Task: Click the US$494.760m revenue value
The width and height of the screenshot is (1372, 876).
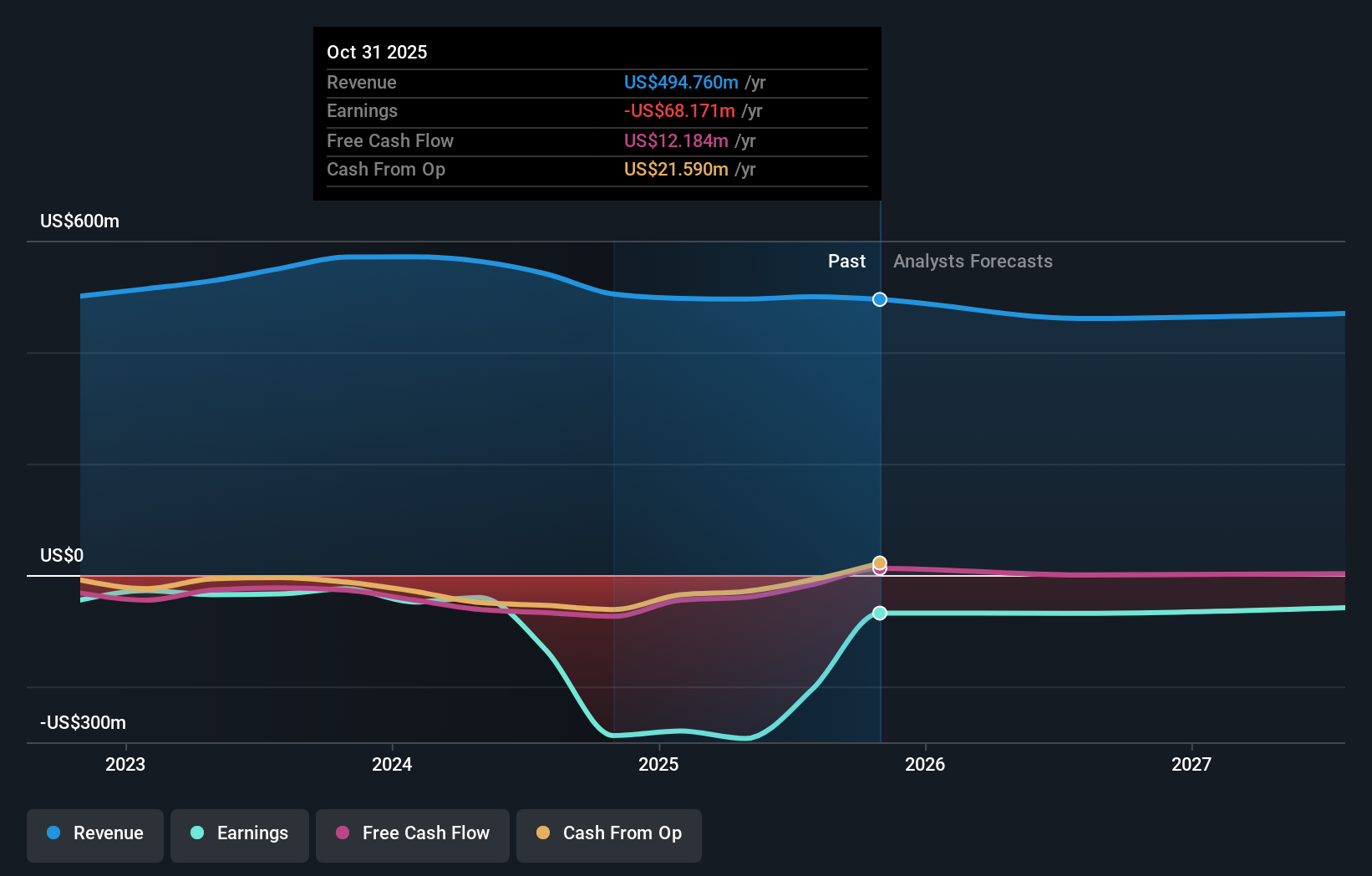Action: (681, 83)
